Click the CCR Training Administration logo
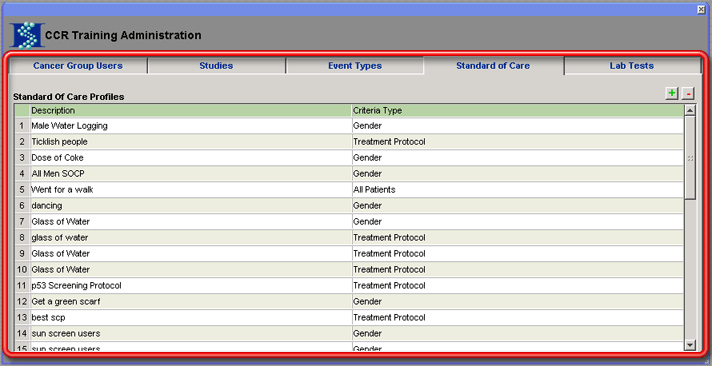The width and height of the screenshot is (712, 366). (27, 35)
